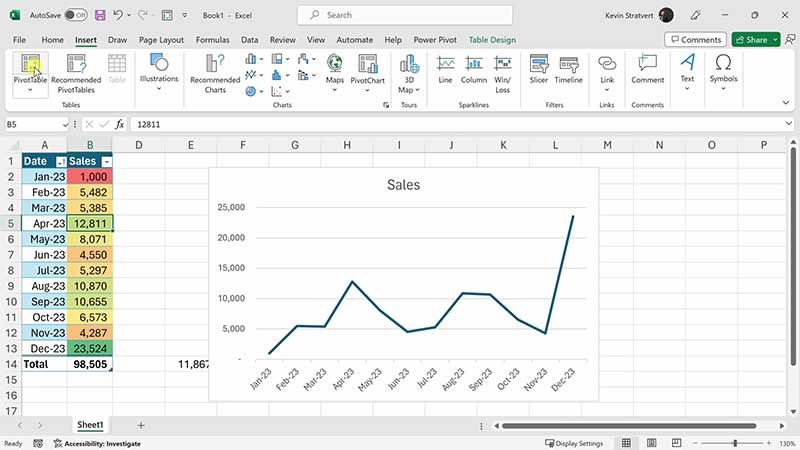Insert a Line sparkline

pyautogui.click(x=445, y=69)
